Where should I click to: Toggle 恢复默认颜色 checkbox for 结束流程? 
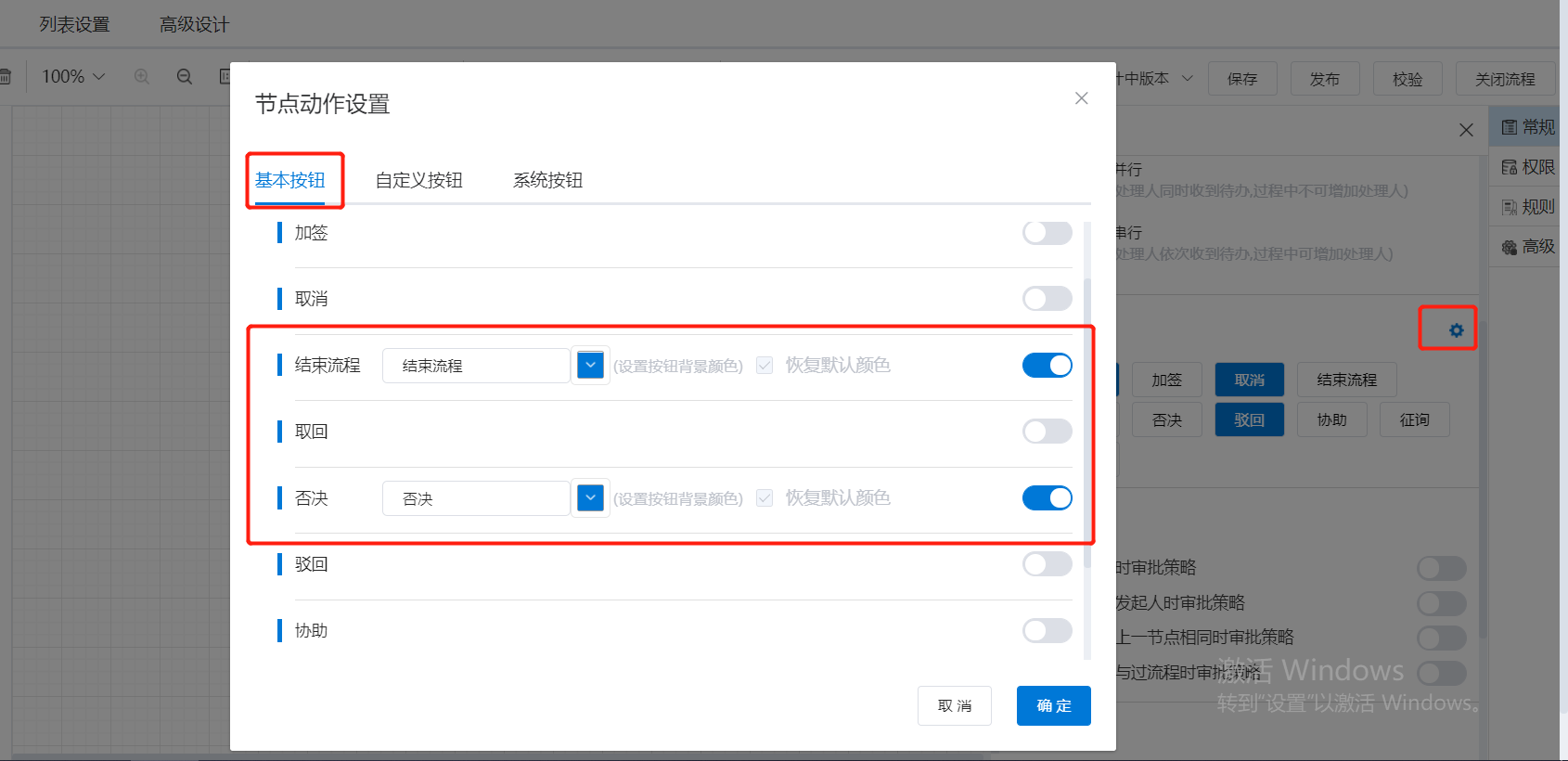pos(765,366)
